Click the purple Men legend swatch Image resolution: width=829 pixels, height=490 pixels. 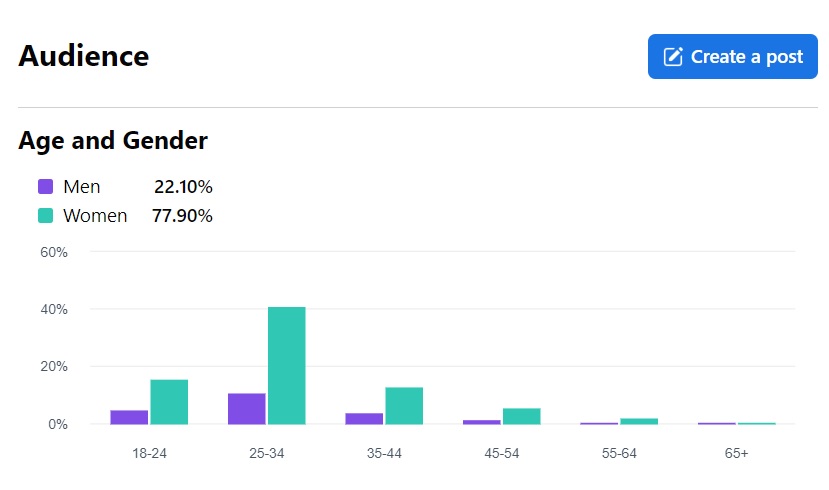point(45,186)
